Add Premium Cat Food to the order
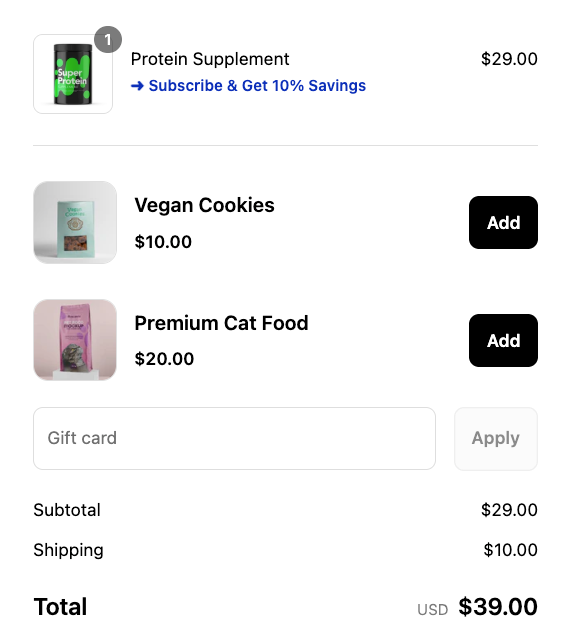Screen dimensions: 577x638 503,341
